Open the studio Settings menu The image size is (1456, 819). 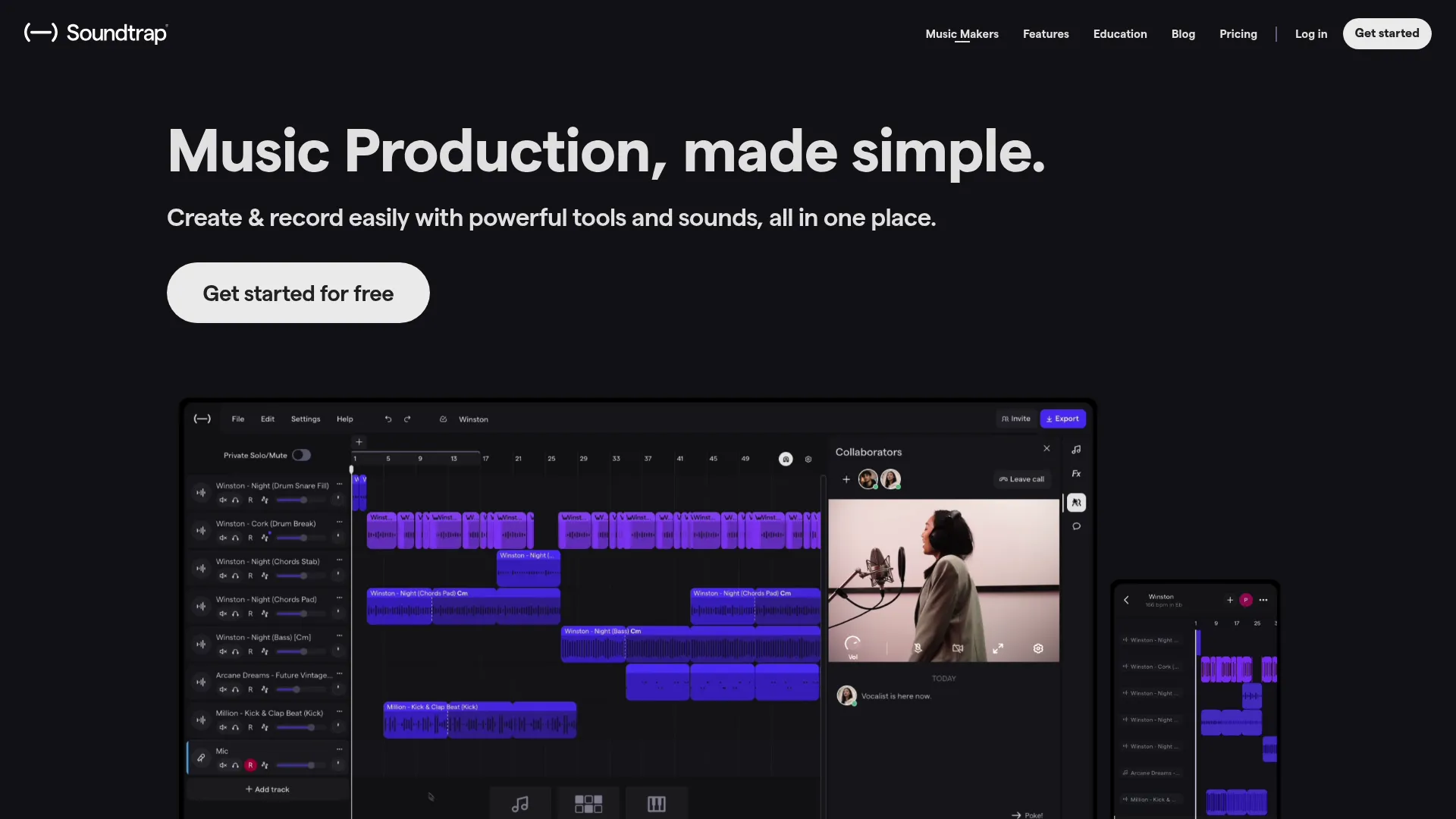click(306, 419)
